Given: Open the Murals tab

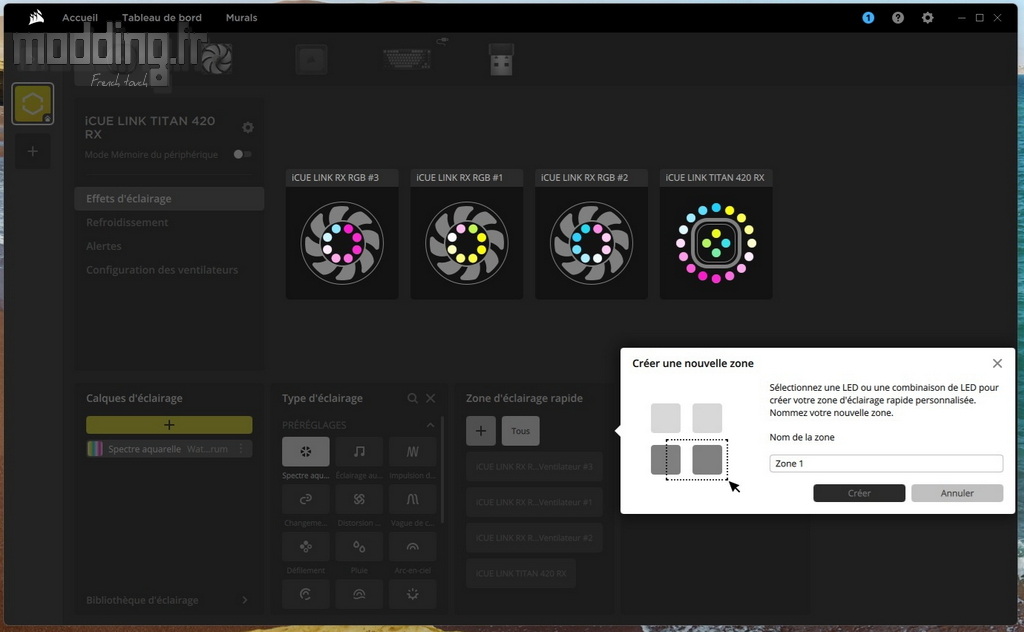Looking at the screenshot, I should (242, 18).
